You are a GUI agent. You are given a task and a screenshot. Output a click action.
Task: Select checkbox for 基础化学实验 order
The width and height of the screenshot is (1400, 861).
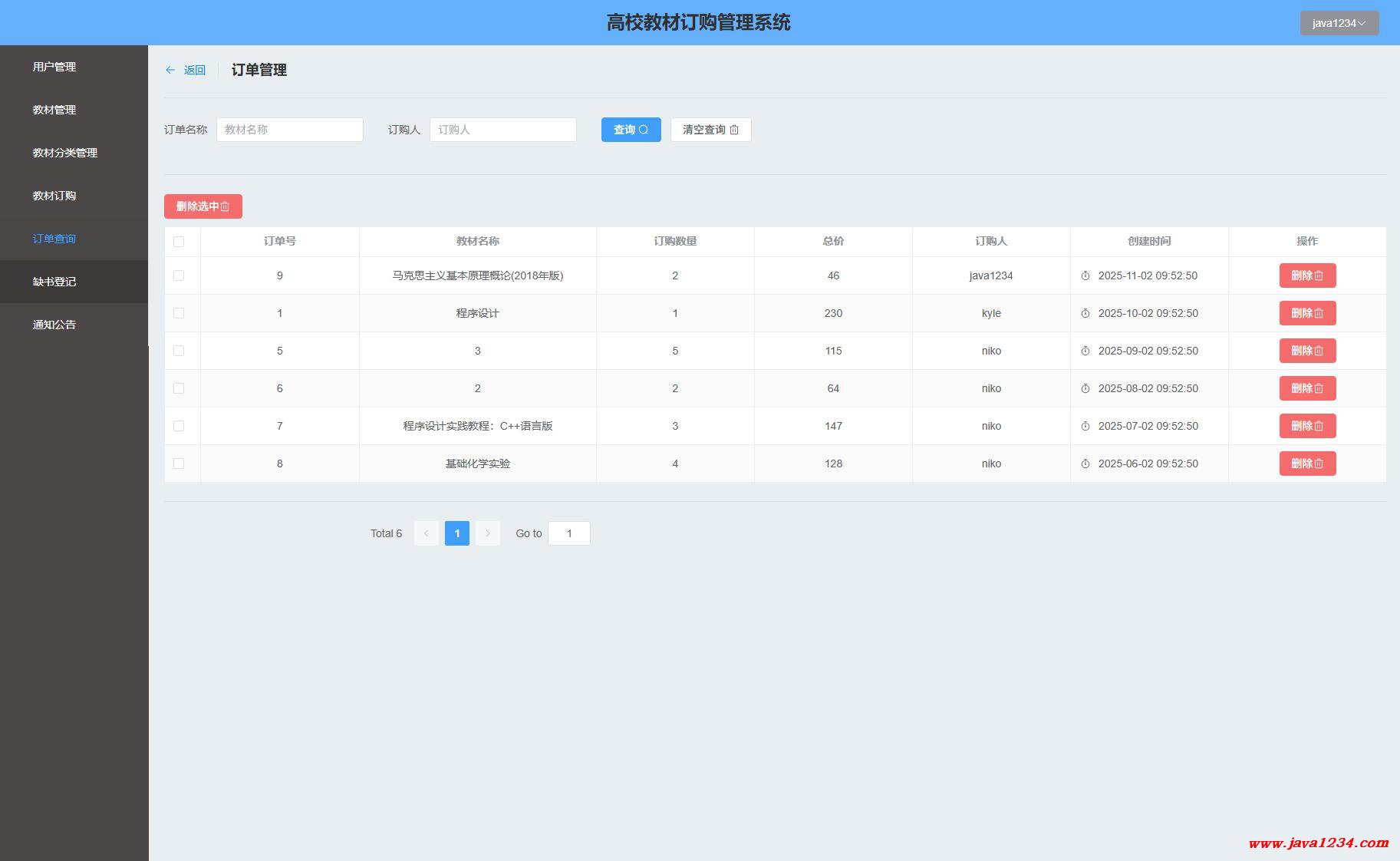pyautogui.click(x=179, y=463)
